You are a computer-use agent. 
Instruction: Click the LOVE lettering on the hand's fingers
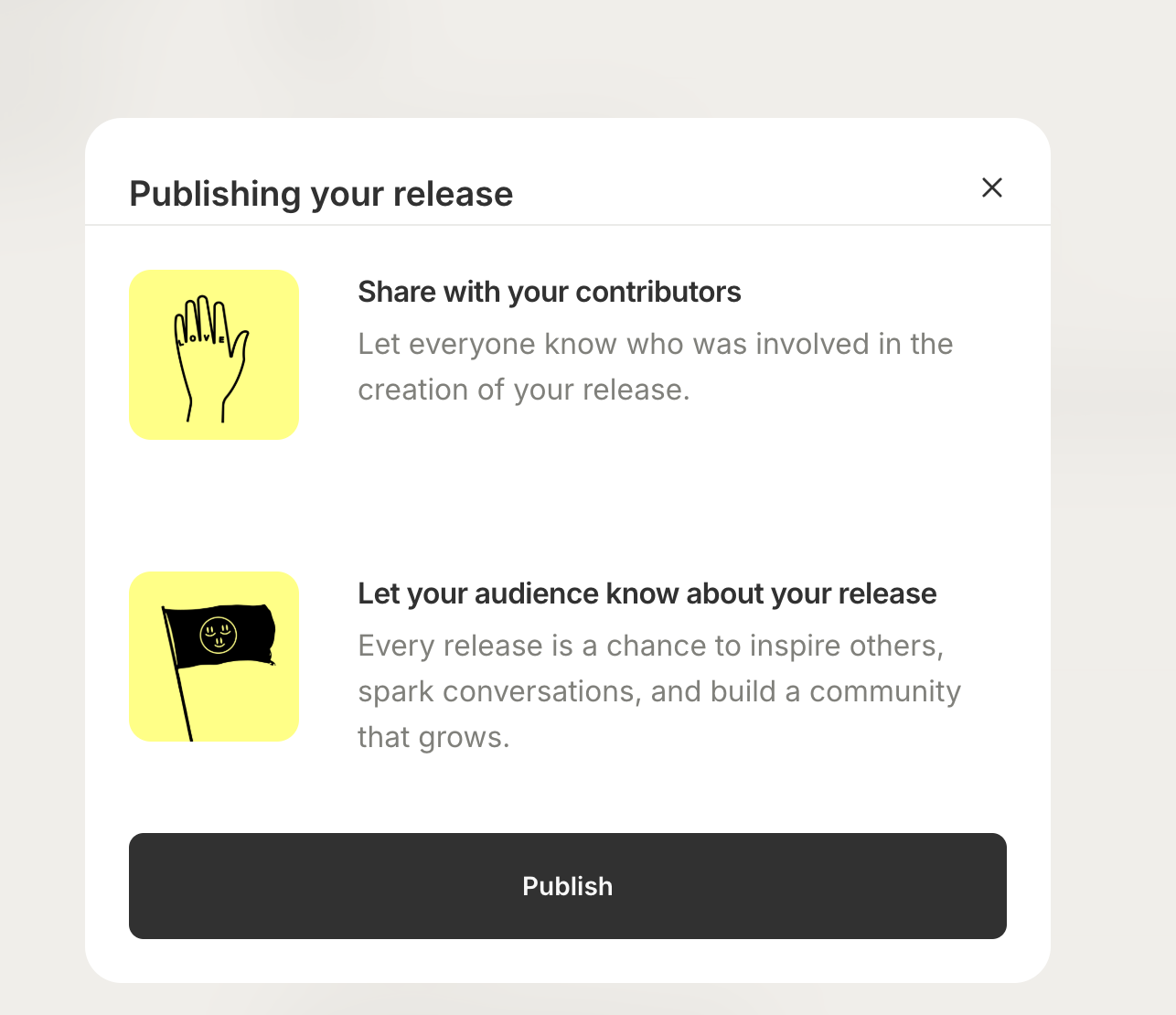(x=203, y=339)
